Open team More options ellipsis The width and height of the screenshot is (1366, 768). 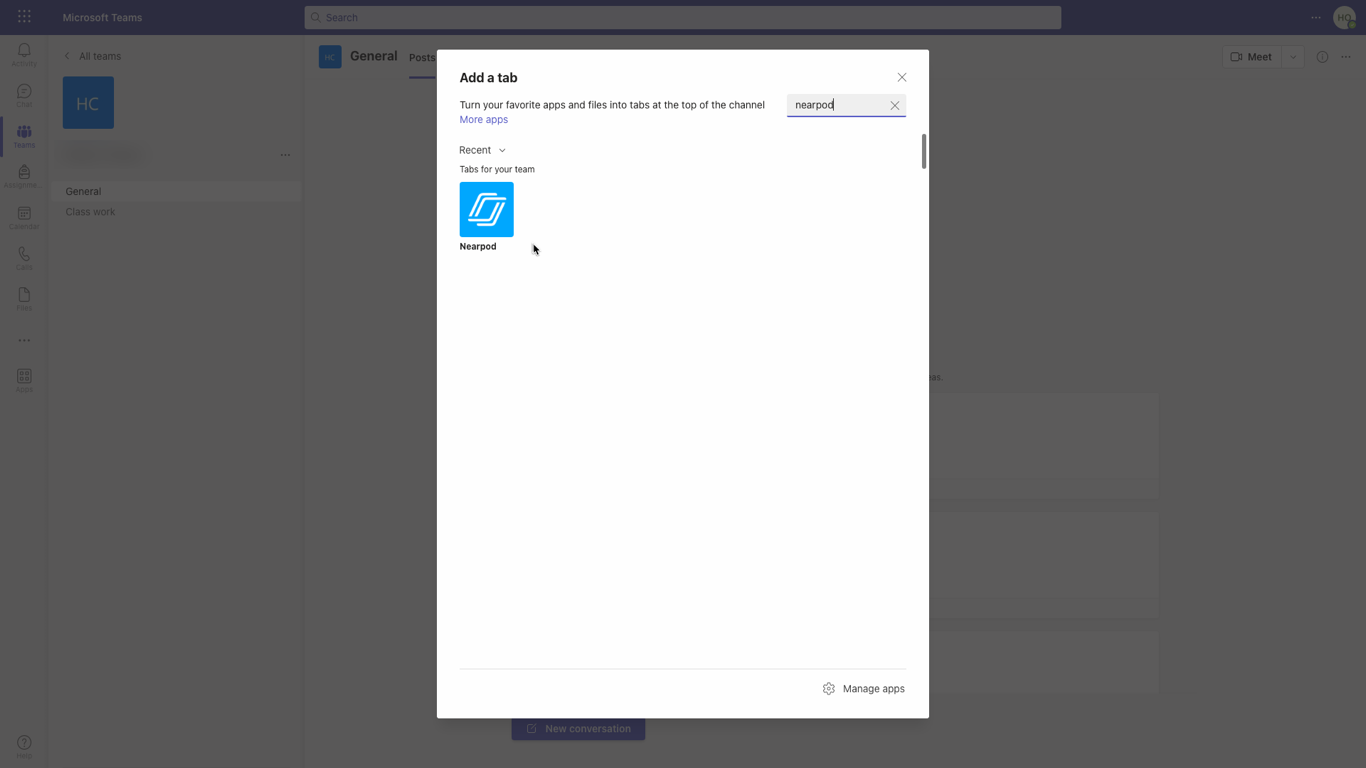tap(285, 155)
